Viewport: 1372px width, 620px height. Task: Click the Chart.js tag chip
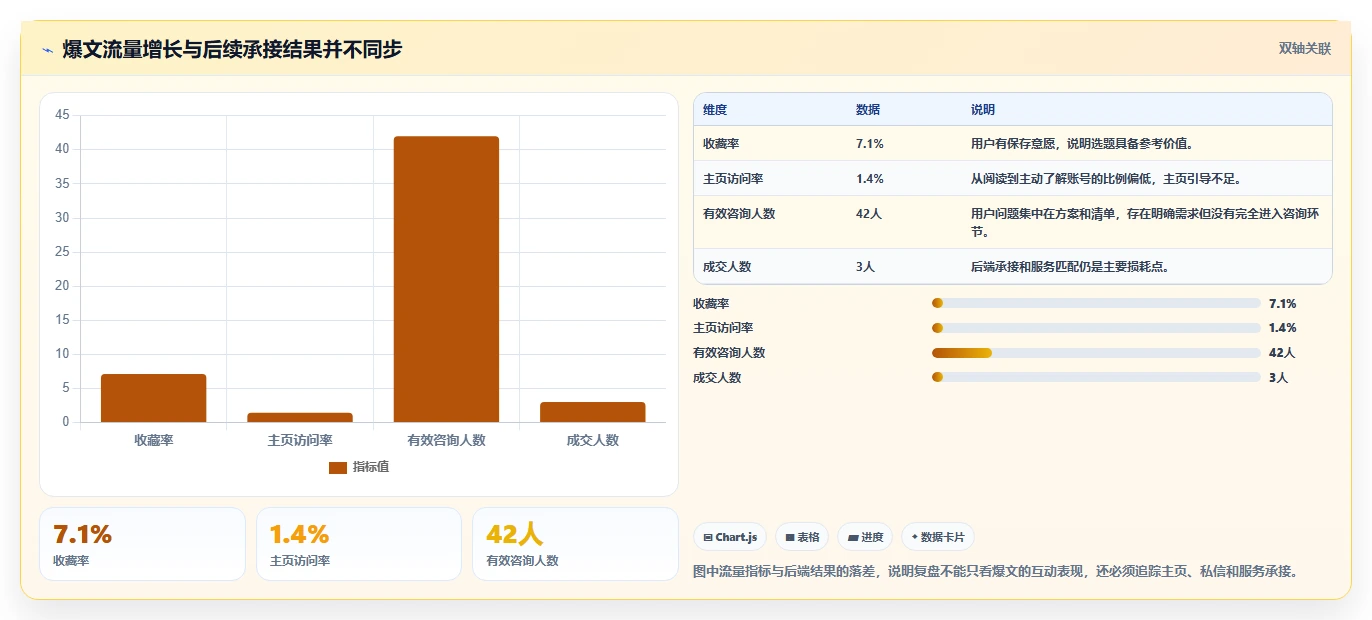coord(731,537)
